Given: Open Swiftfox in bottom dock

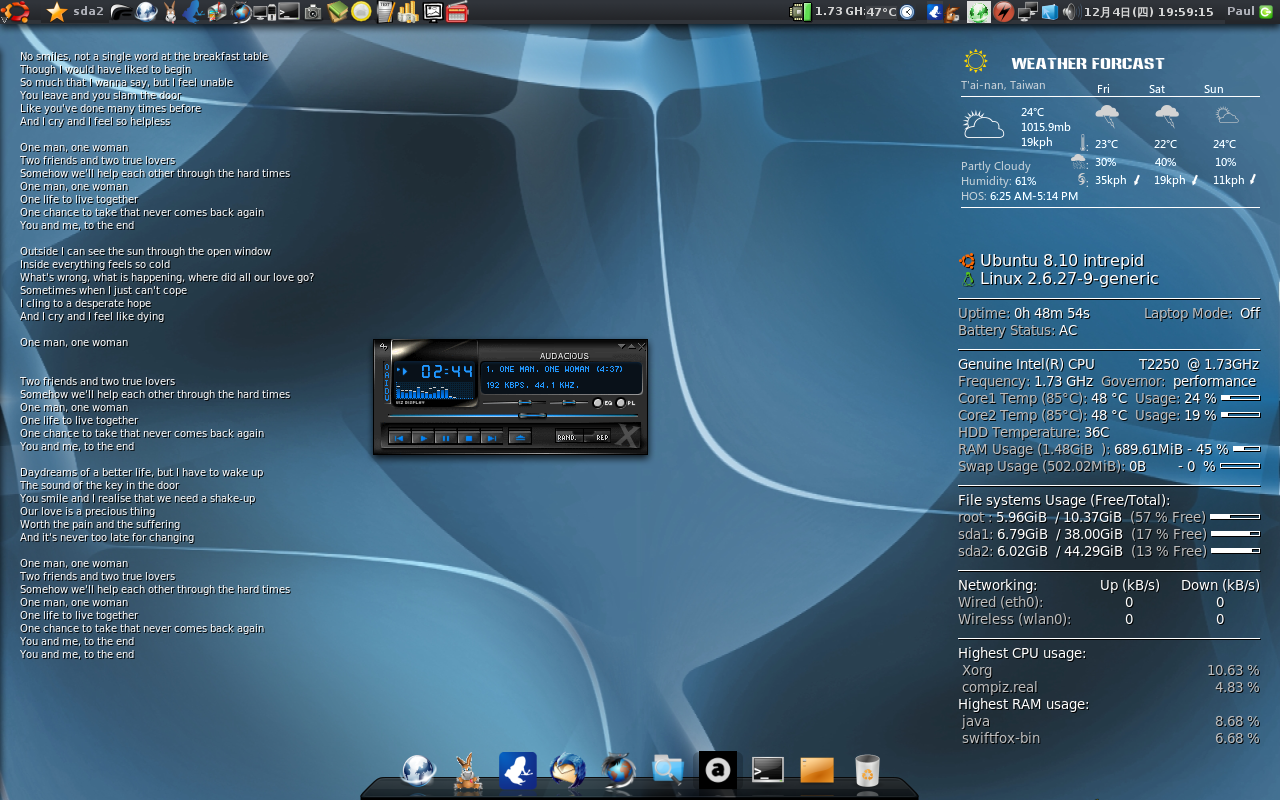Looking at the screenshot, I should [618, 770].
